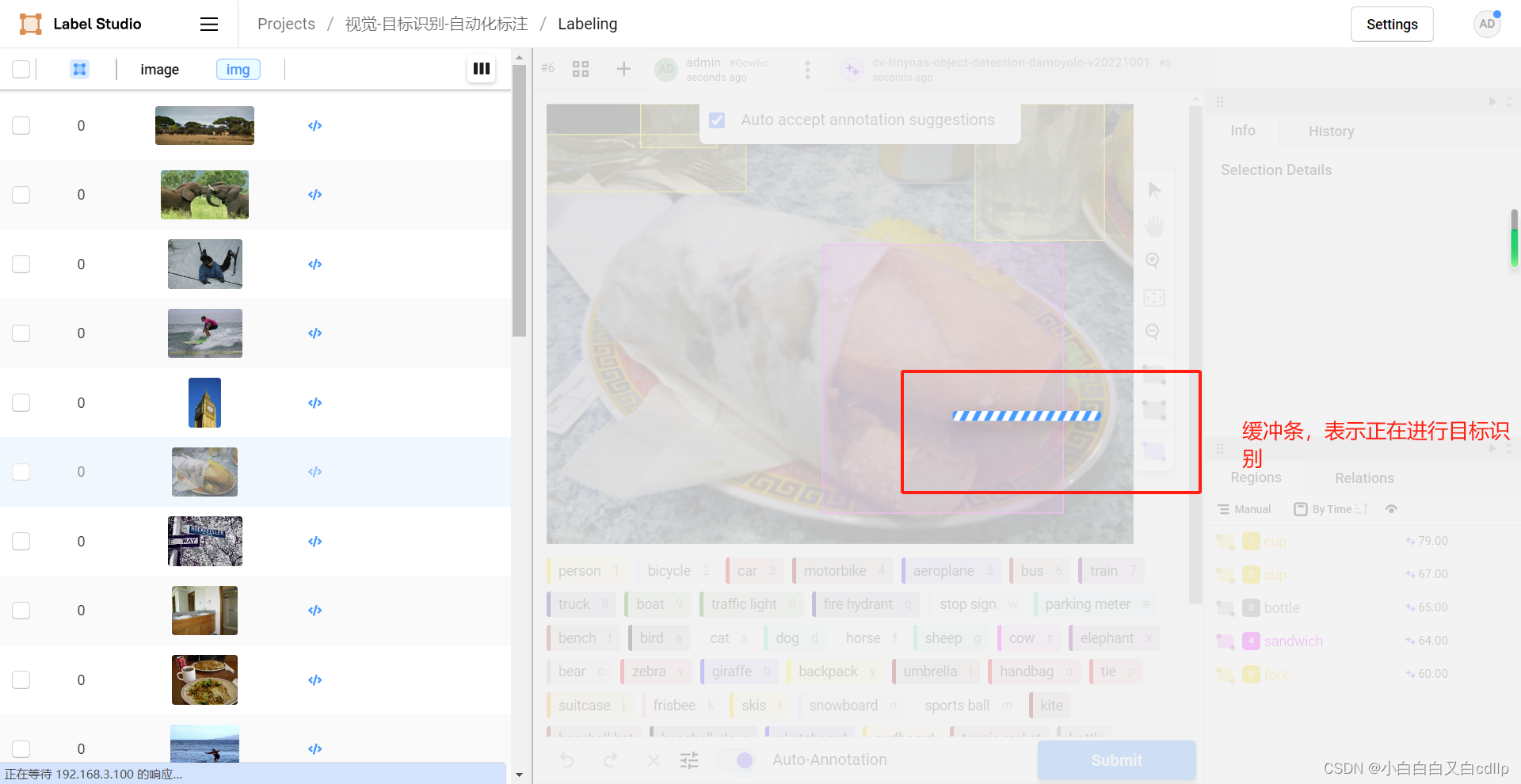Go to Projects breadcrumb
Screen dimensions: 1521x784
pyautogui.click(x=286, y=24)
